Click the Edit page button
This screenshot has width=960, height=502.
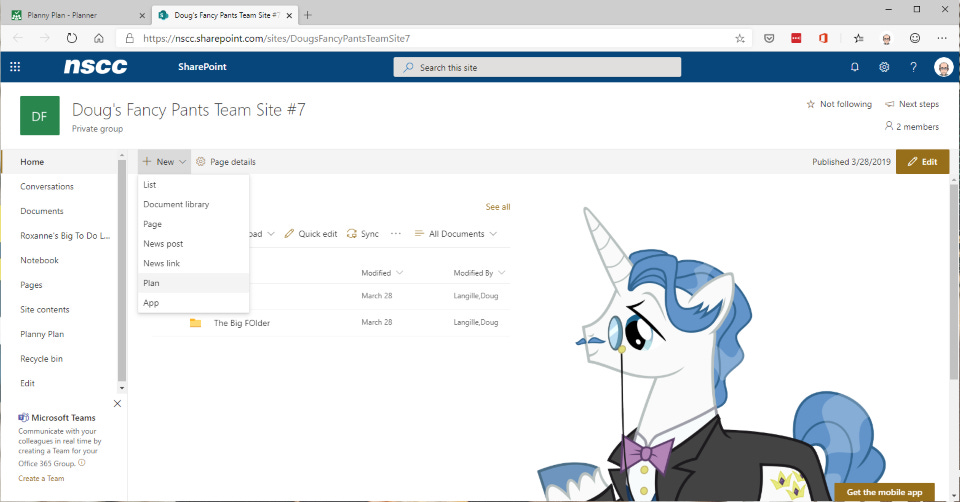923,162
